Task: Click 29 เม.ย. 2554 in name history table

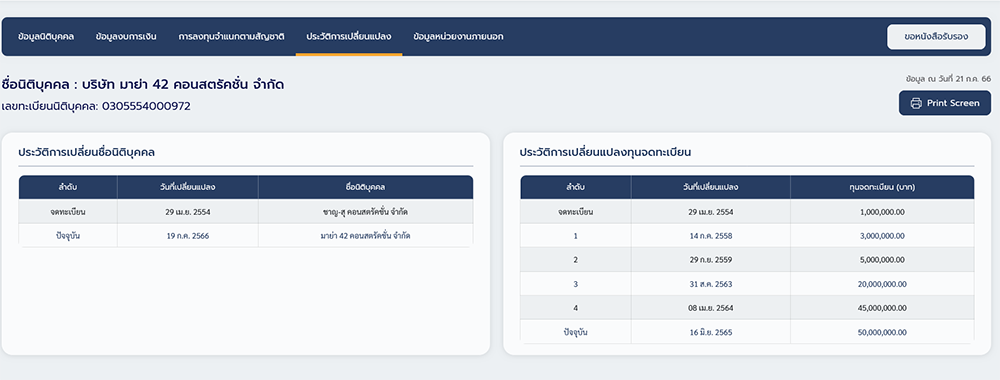Action: (188, 212)
